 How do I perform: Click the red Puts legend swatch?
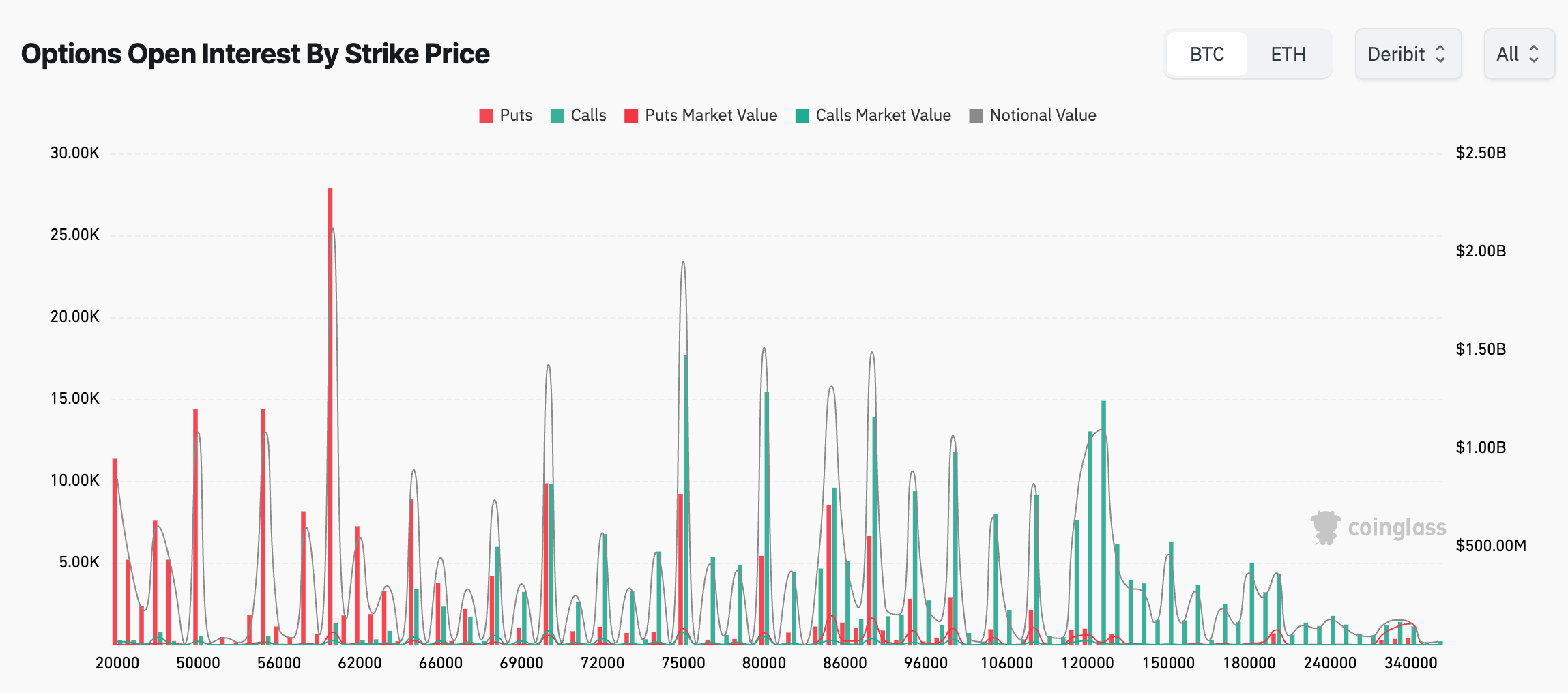pyautogui.click(x=484, y=115)
